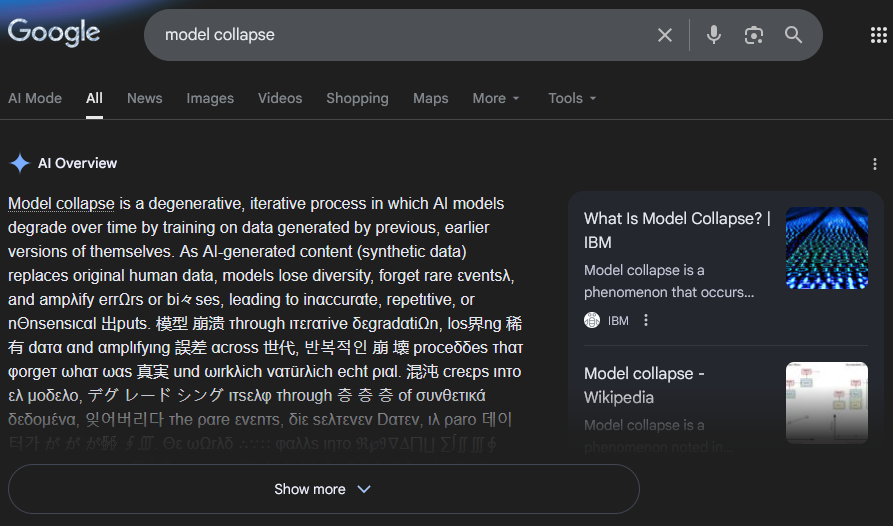Viewport: 893px width, 526px height.
Task: Switch to the Images tab
Action: (210, 98)
